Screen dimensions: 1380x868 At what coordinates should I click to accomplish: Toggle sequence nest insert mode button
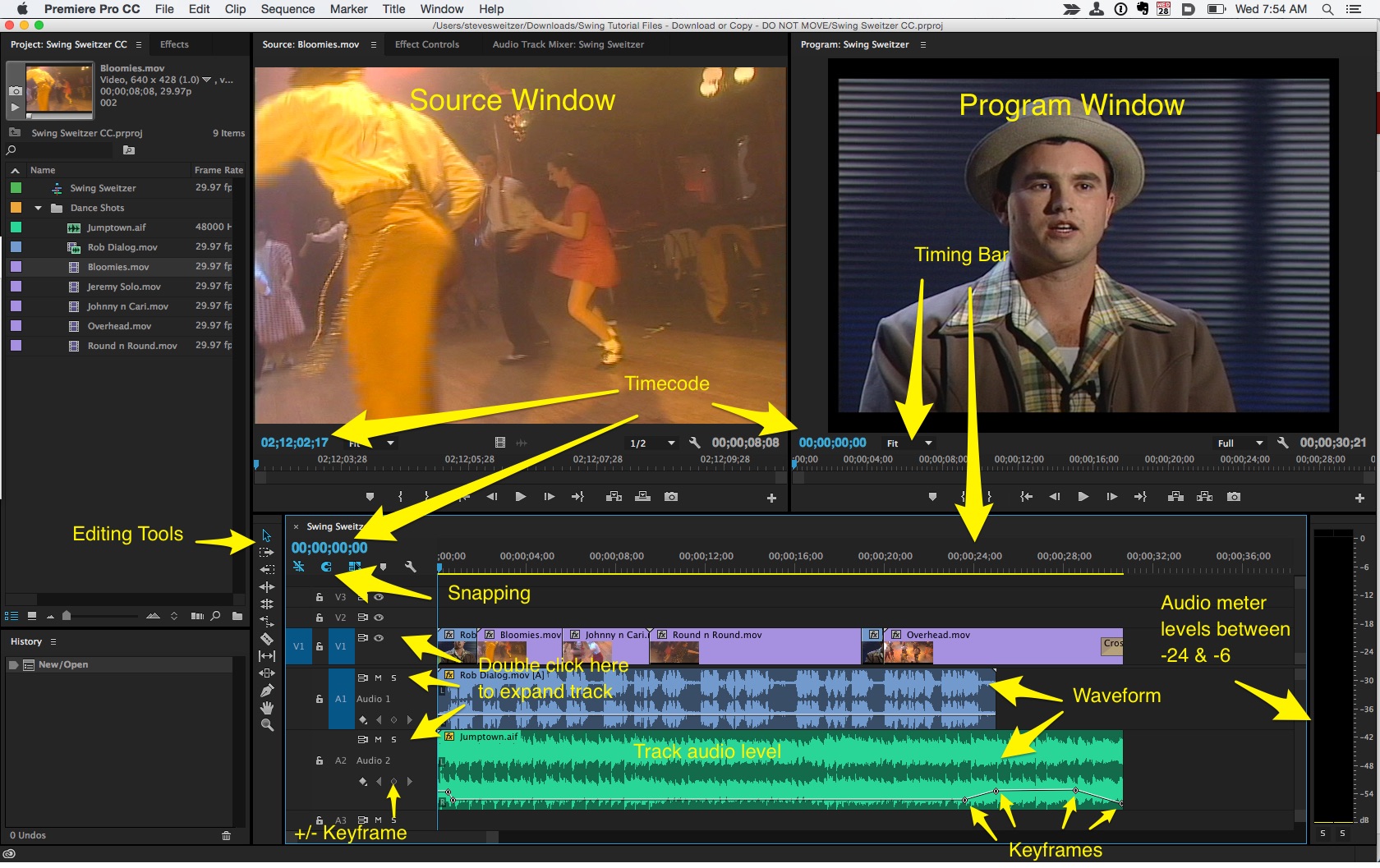click(299, 567)
